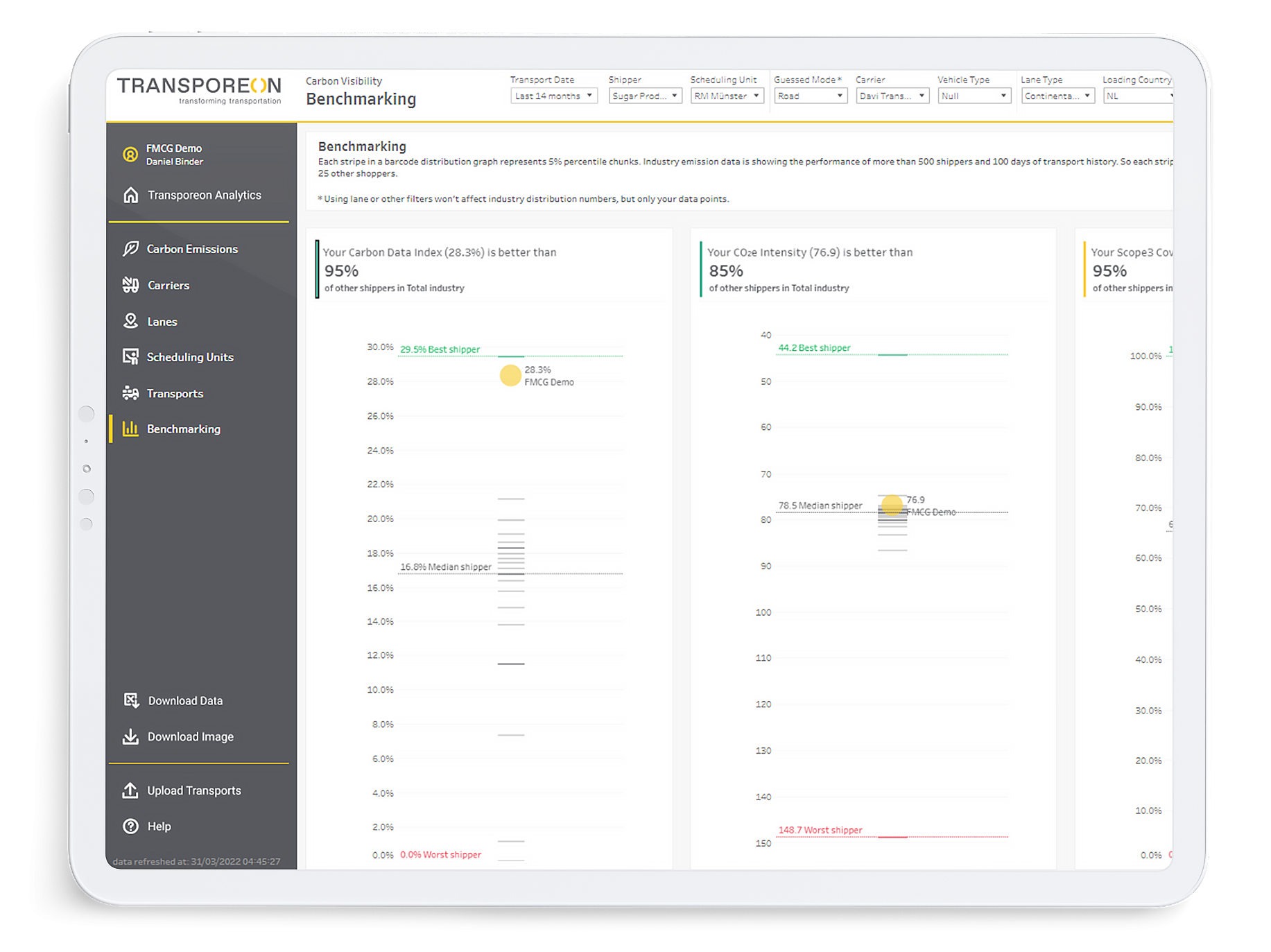Image resolution: width=1271 pixels, height=952 pixels.
Task: Click the Download Image link
Action: click(190, 737)
